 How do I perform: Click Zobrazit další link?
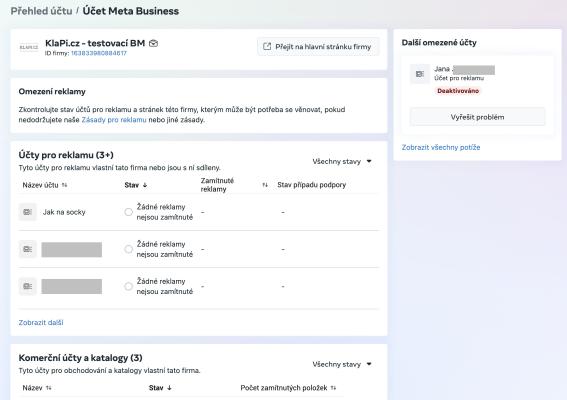(41, 323)
